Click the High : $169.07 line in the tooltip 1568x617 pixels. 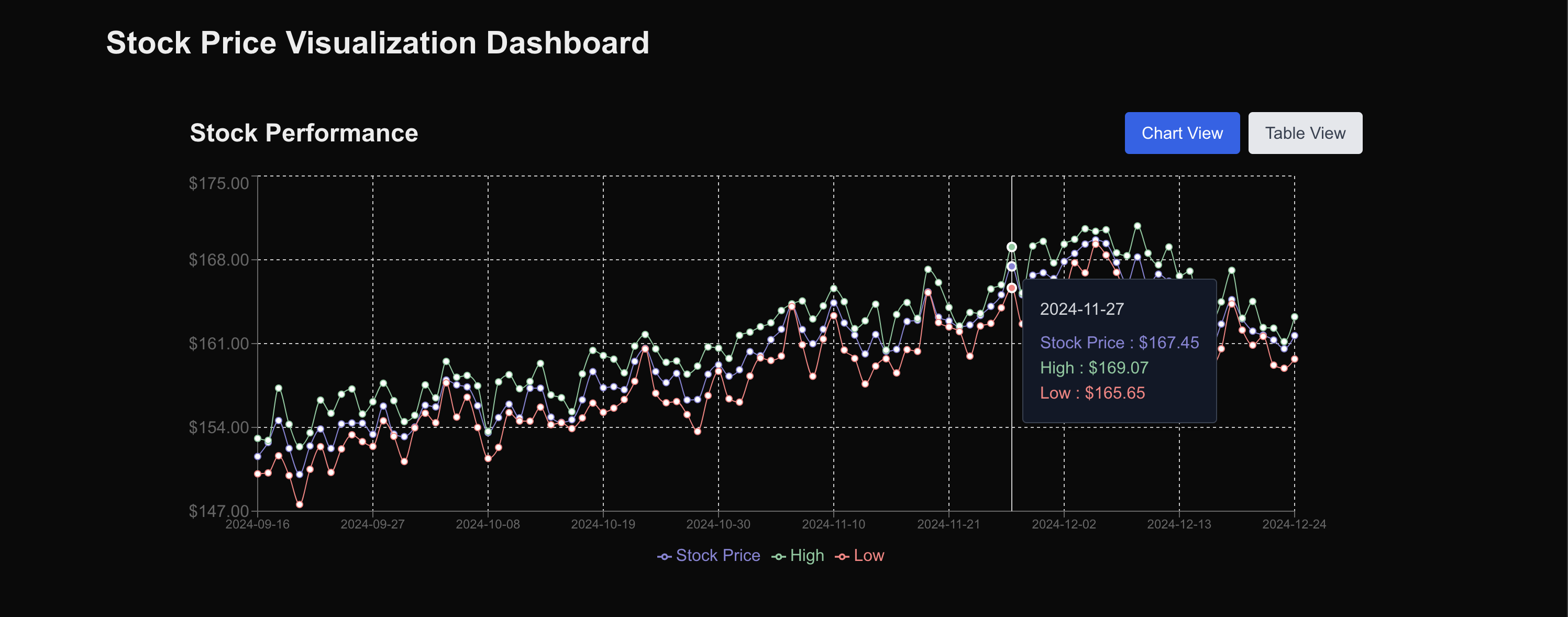click(1095, 368)
